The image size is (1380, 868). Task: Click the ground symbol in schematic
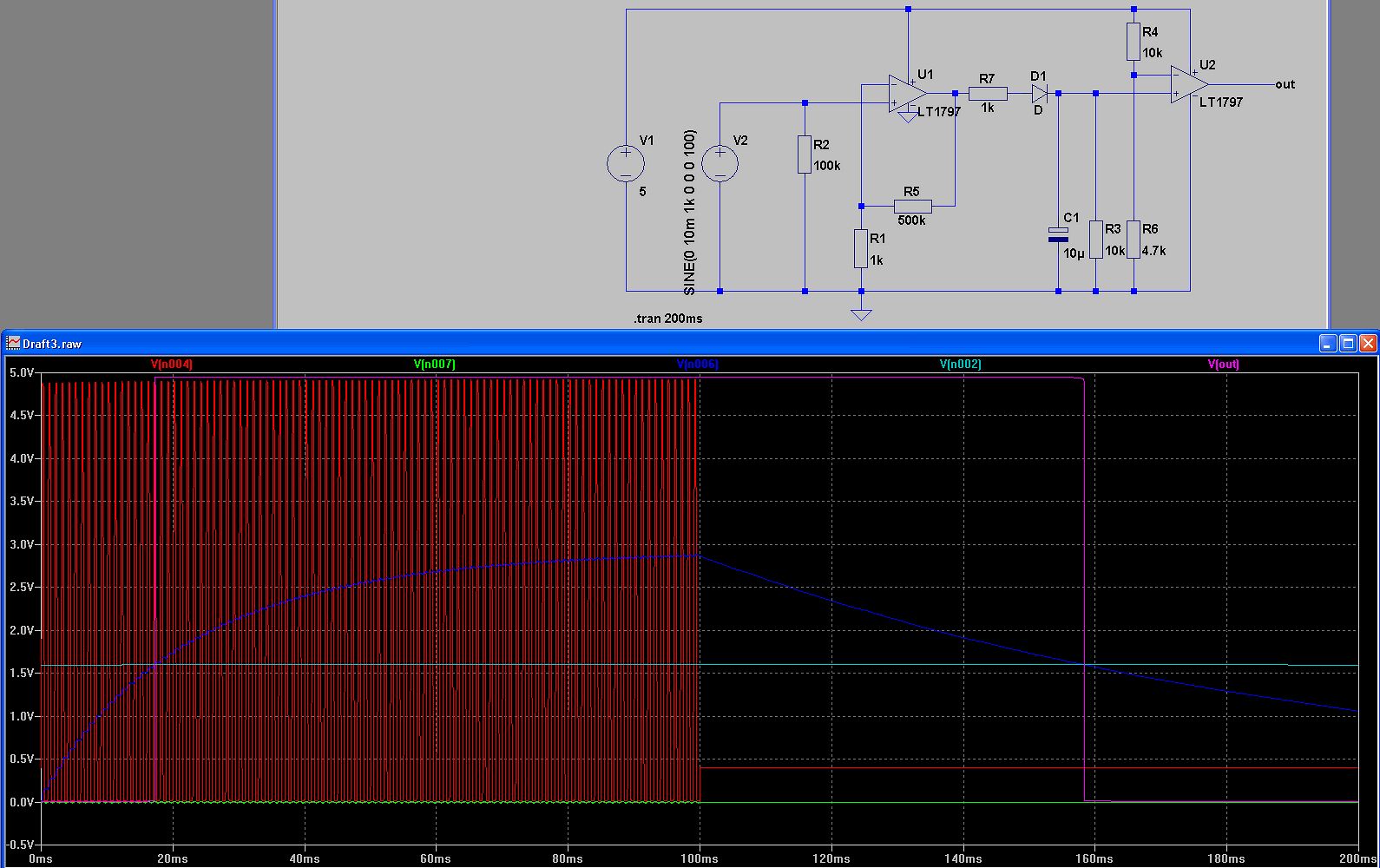pos(861,313)
